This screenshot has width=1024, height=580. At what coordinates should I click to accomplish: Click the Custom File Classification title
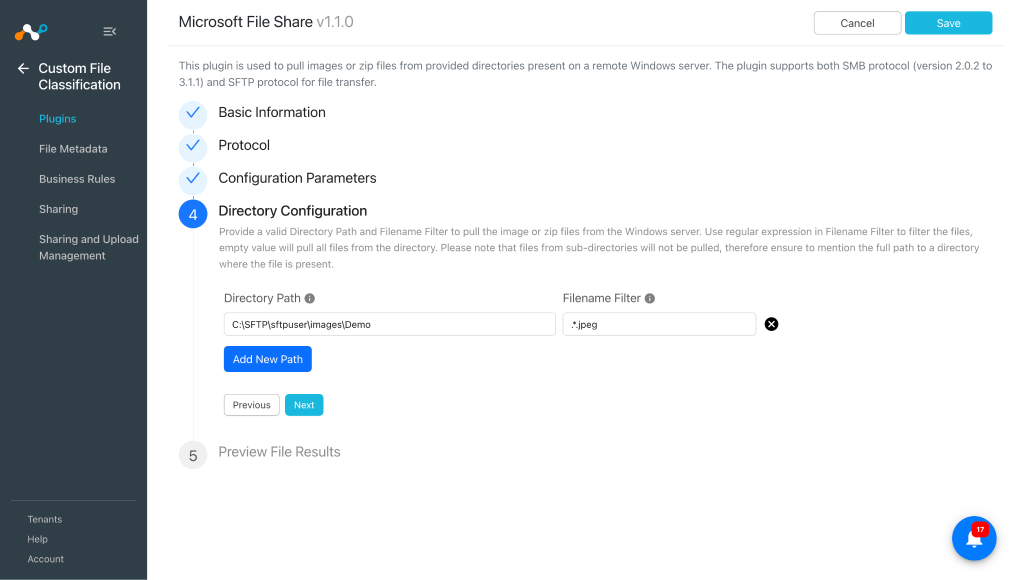tap(79, 76)
